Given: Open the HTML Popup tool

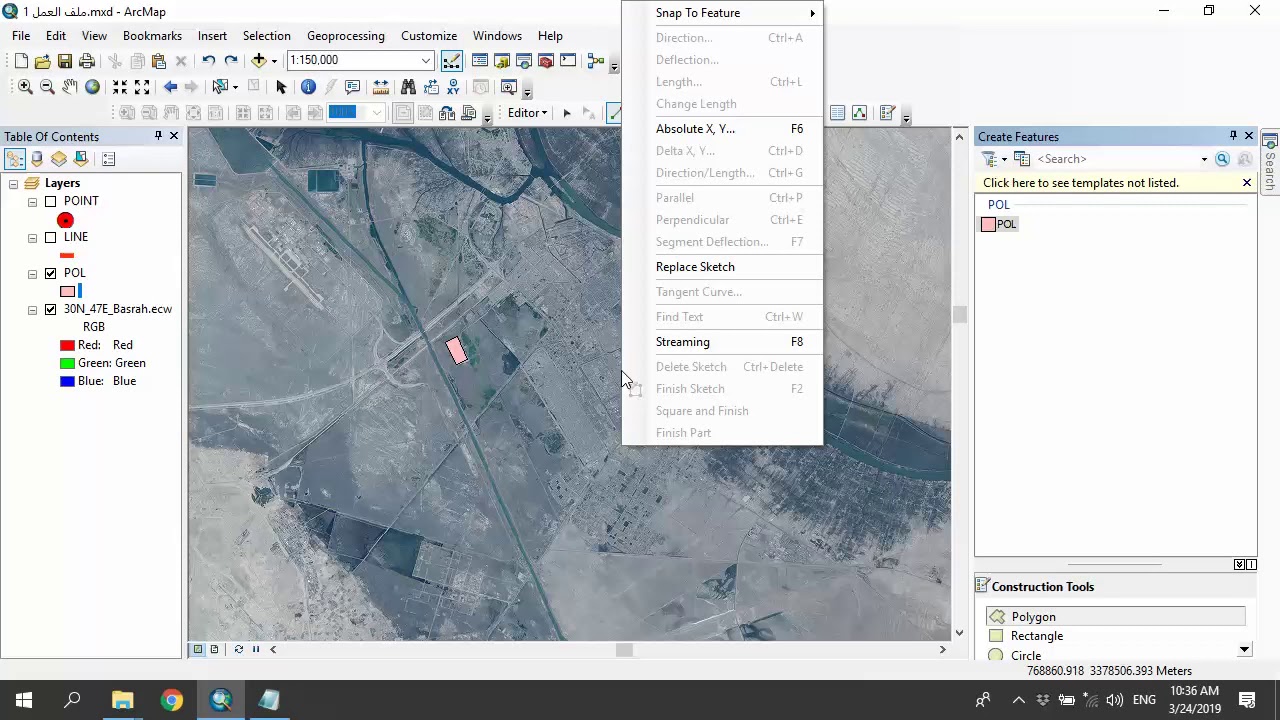Looking at the screenshot, I should click(352, 87).
